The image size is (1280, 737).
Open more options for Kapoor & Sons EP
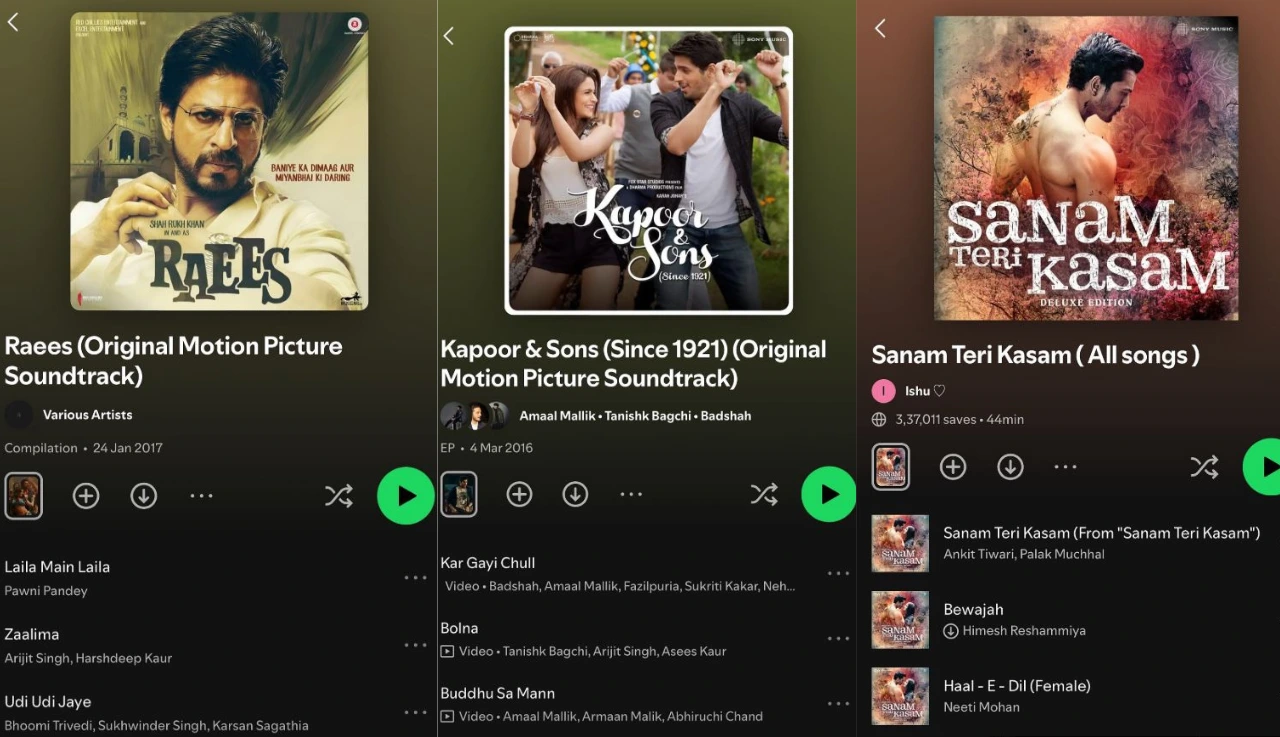click(x=631, y=494)
